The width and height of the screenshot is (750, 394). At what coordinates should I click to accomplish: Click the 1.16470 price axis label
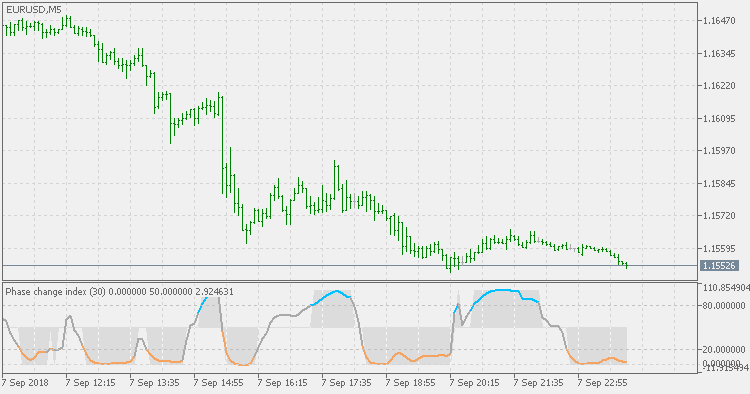coord(719,21)
